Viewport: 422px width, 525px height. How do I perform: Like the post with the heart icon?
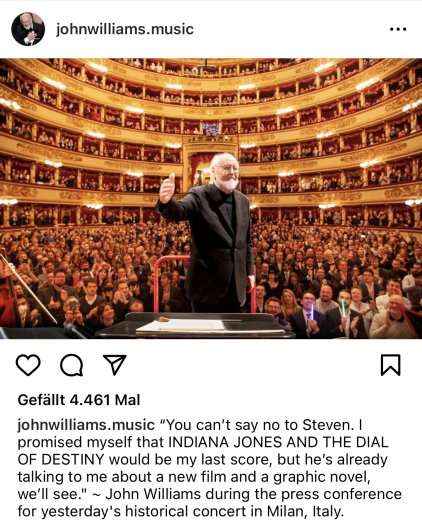pyautogui.click(x=28, y=365)
